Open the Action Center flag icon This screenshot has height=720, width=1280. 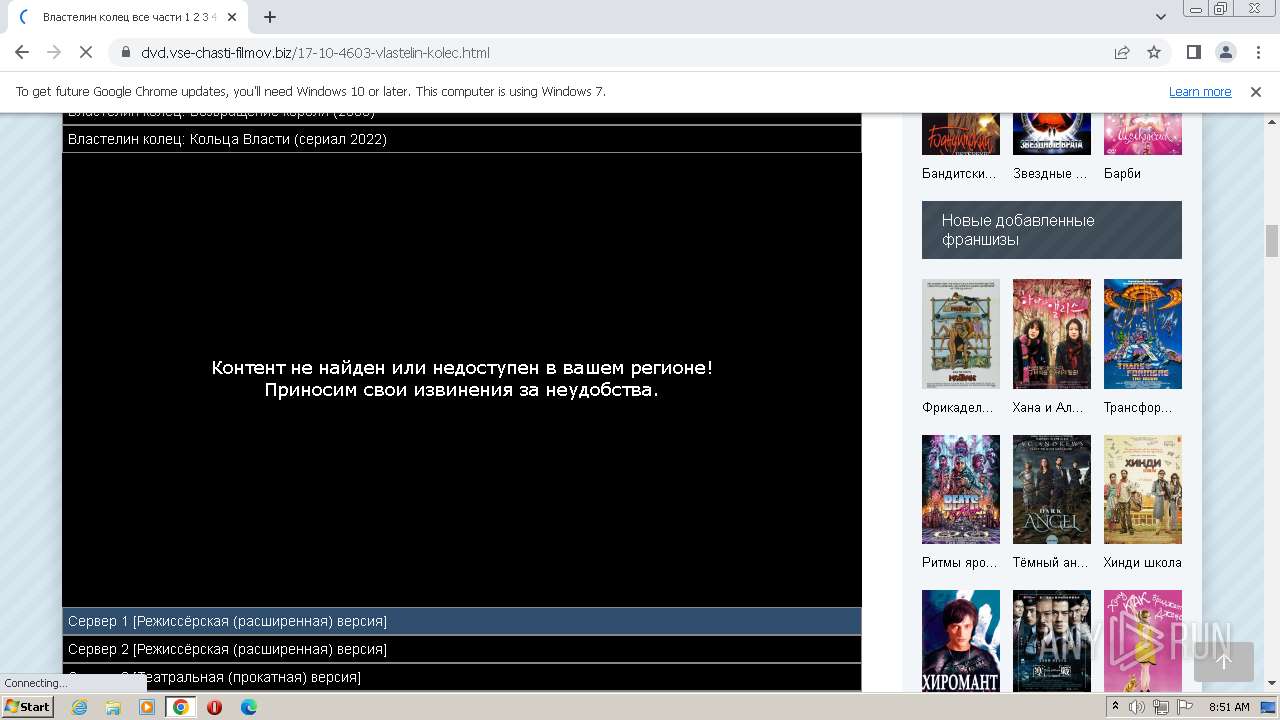[x=1185, y=707]
